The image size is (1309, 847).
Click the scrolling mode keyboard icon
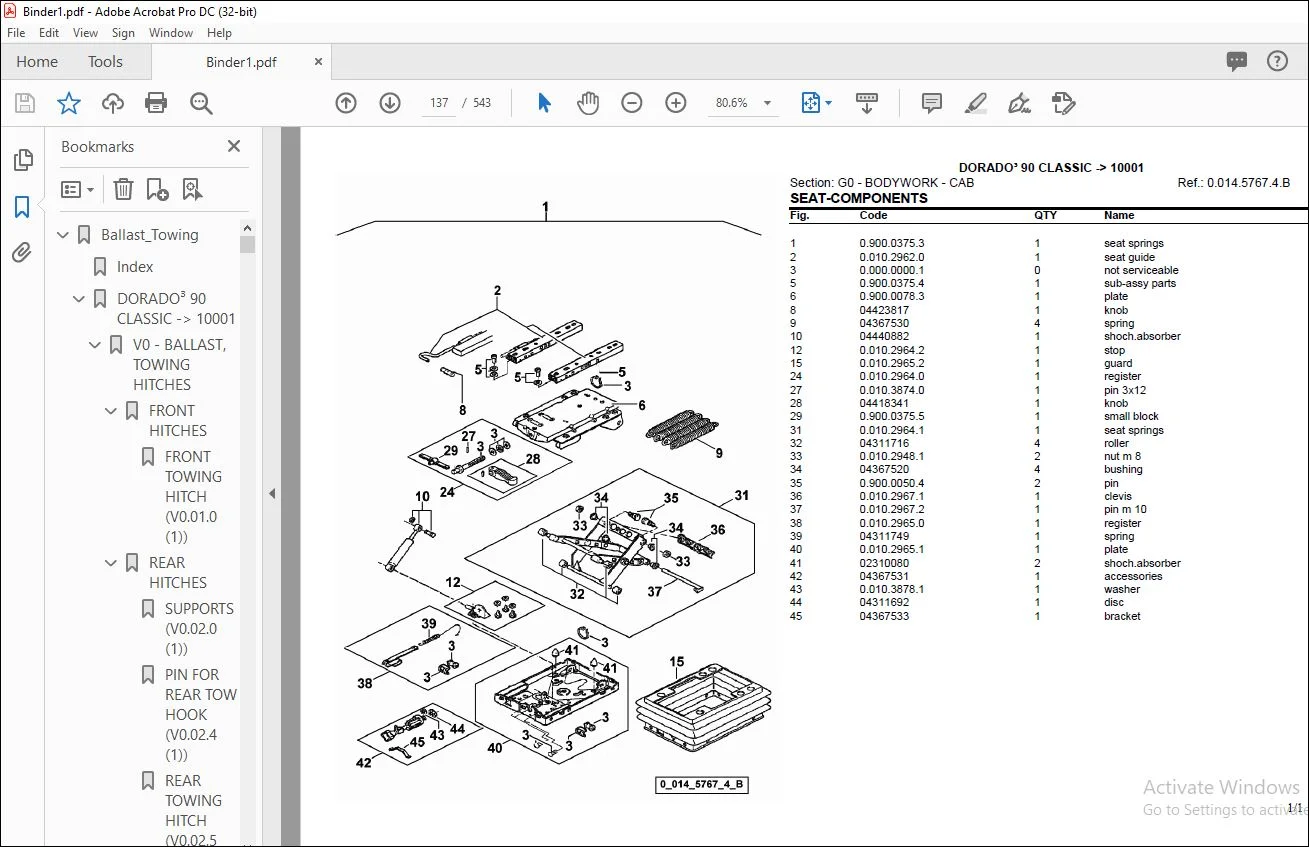click(x=867, y=103)
